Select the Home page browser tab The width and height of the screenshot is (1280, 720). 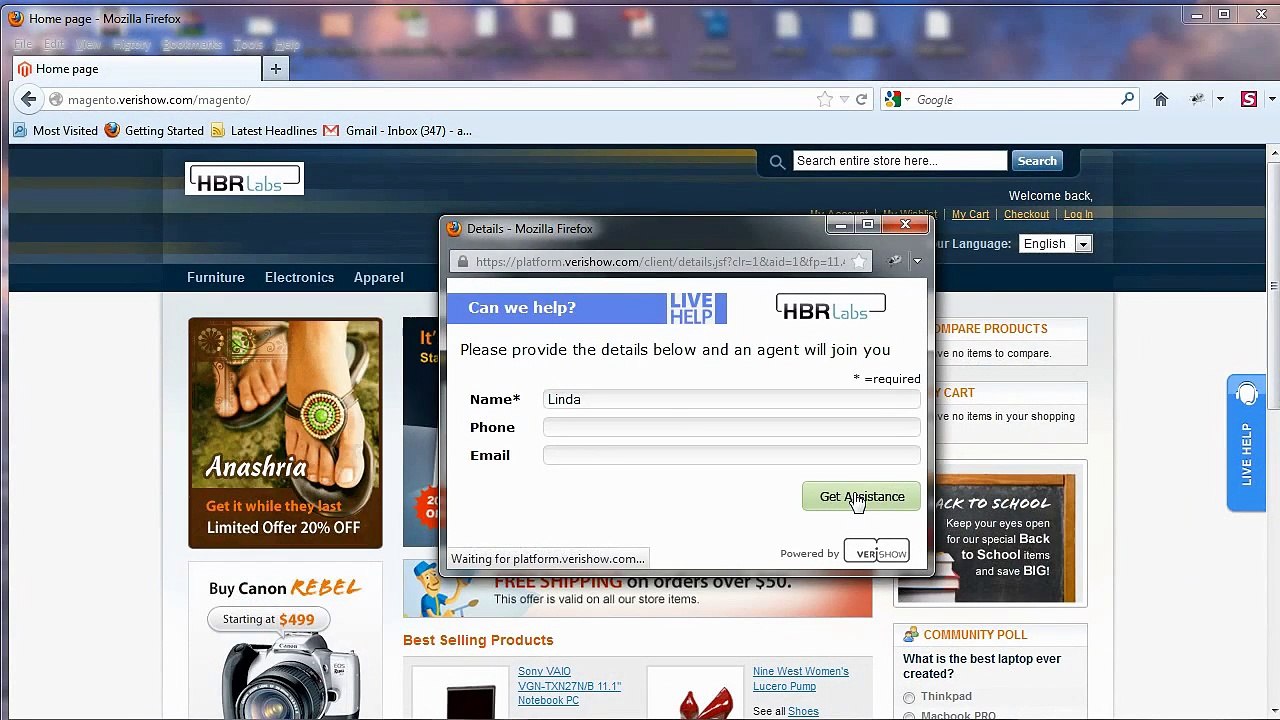coord(136,69)
